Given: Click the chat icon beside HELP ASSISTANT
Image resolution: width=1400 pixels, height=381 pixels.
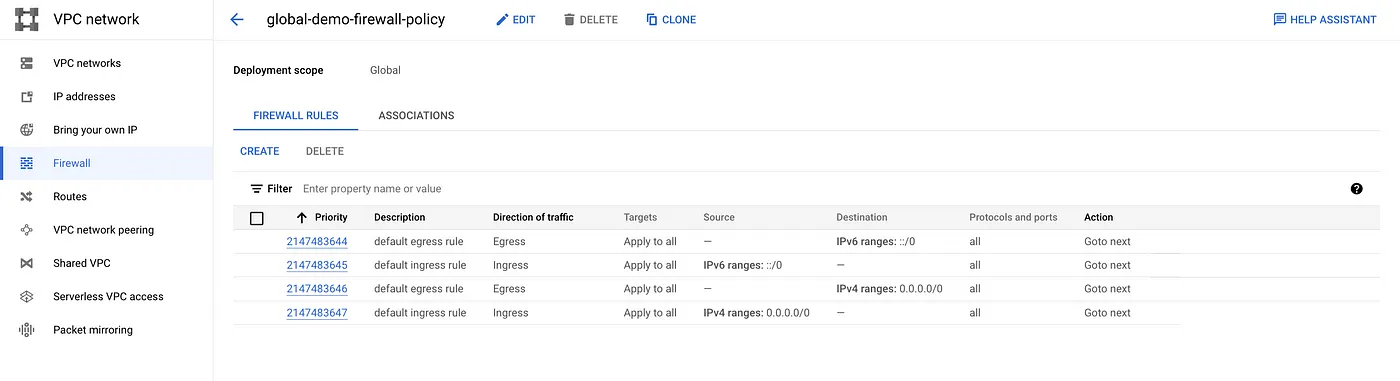Looking at the screenshot, I should [1279, 20].
